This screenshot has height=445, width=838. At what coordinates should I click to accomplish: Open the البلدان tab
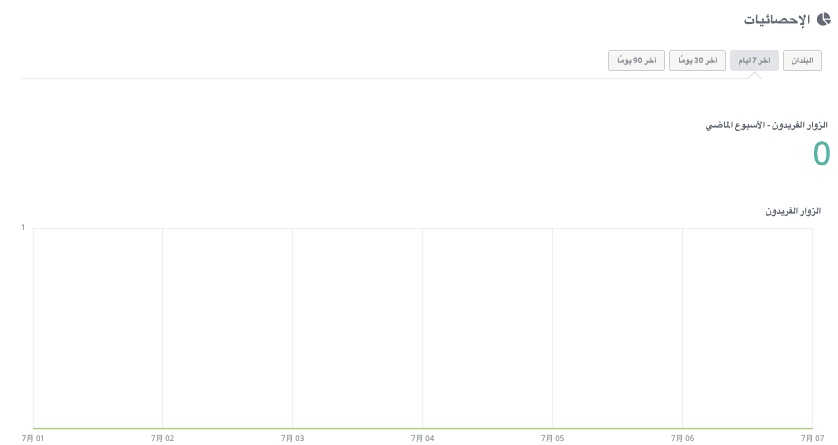pos(802,60)
